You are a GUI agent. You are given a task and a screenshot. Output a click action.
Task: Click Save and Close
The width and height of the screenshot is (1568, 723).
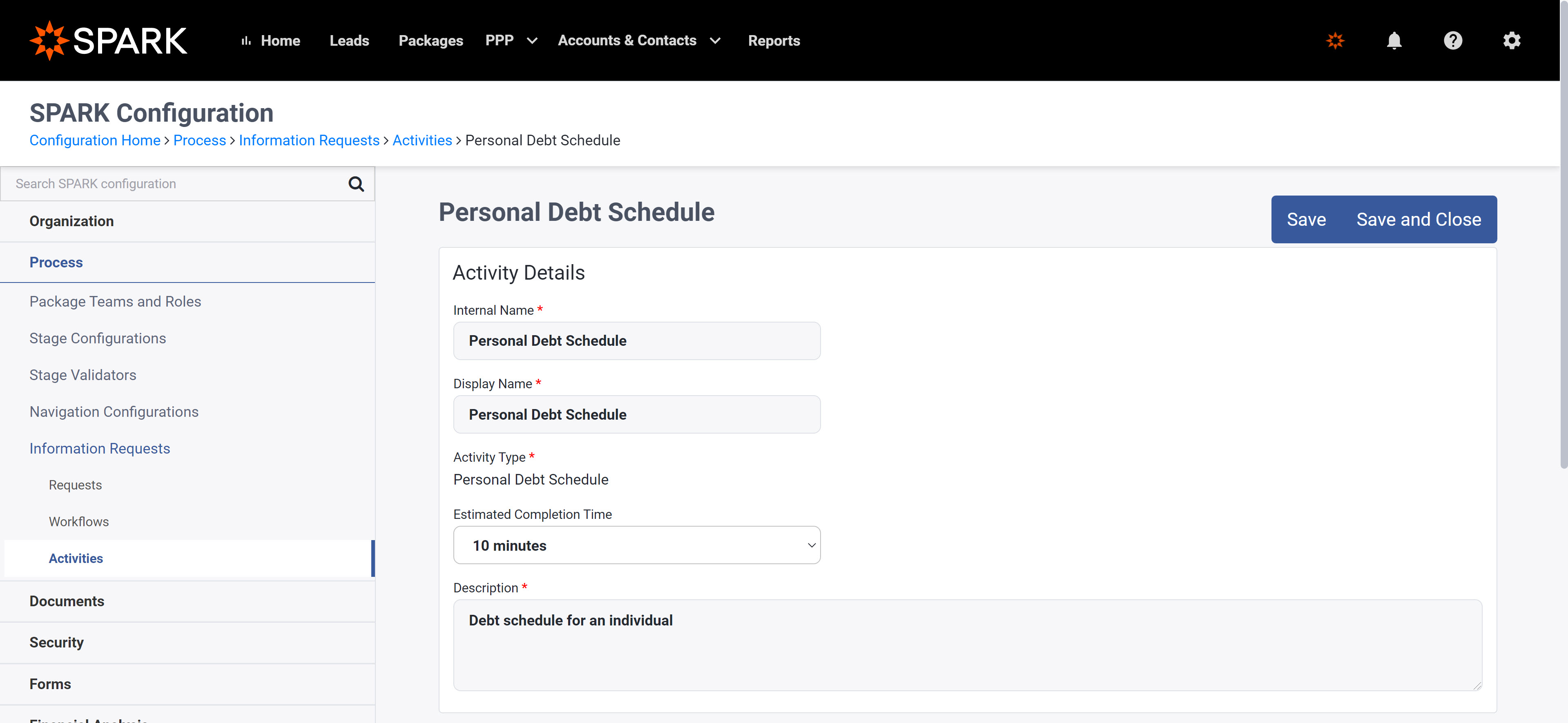(x=1419, y=219)
